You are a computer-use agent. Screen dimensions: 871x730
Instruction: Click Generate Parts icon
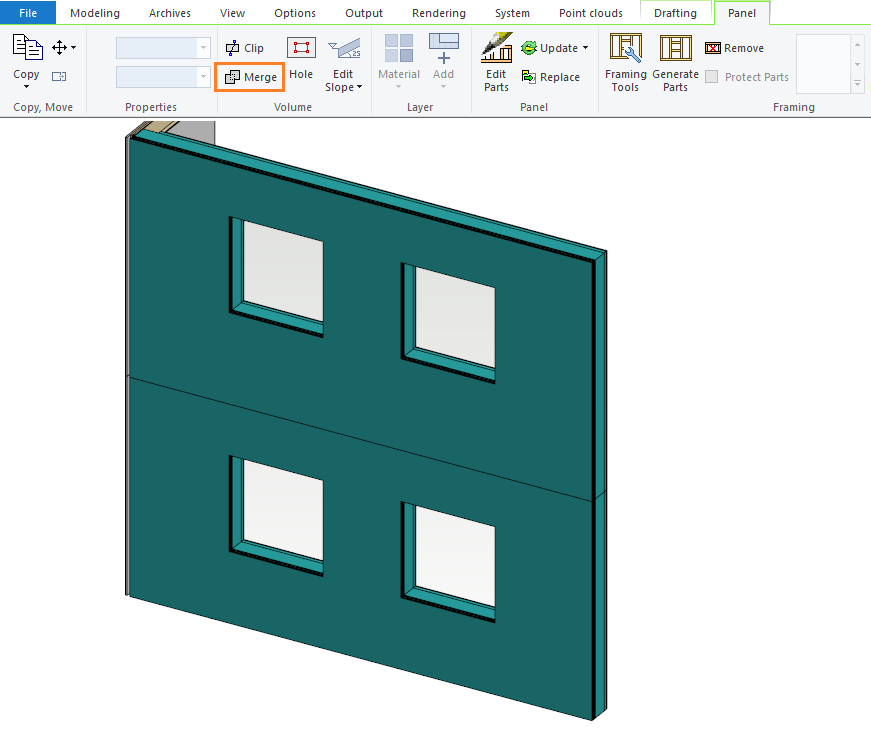click(x=675, y=47)
